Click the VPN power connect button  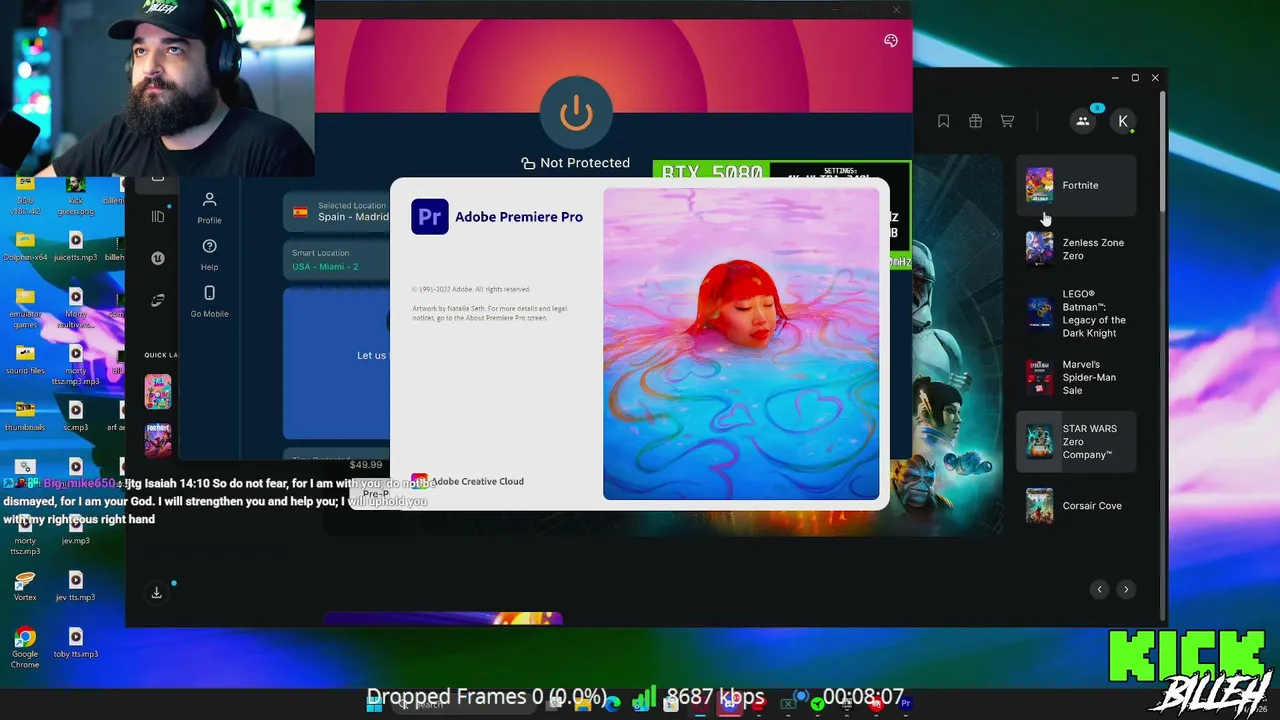[x=576, y=111]
